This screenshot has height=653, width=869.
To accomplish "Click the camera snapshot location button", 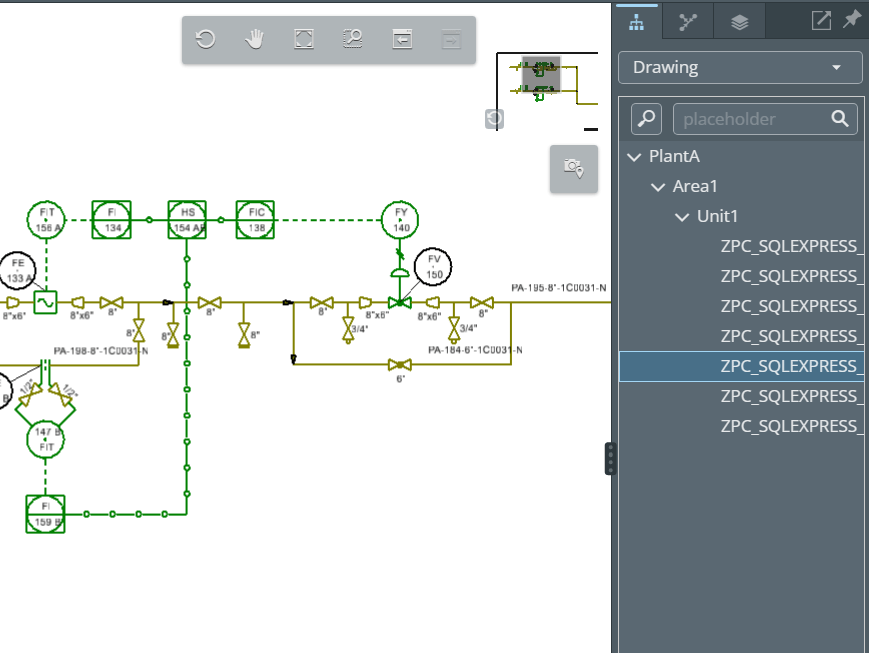I will [x=573, y=168].
